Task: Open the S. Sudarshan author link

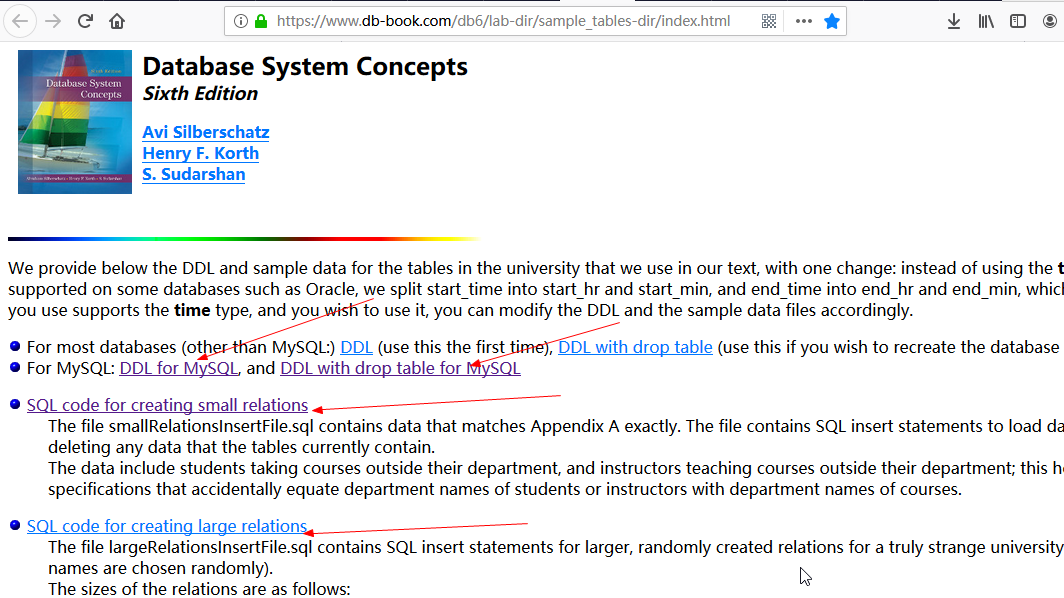Action: (x=194, y=174)
